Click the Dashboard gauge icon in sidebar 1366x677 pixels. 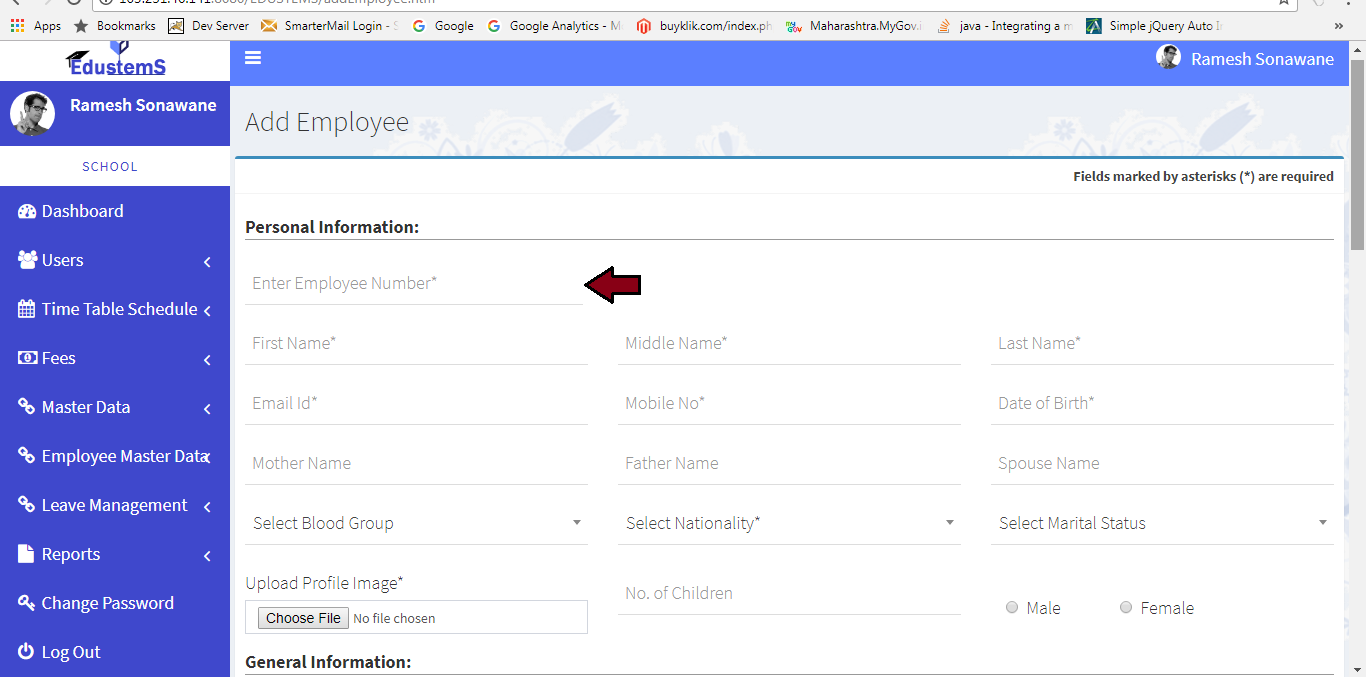tap(27, 211)
